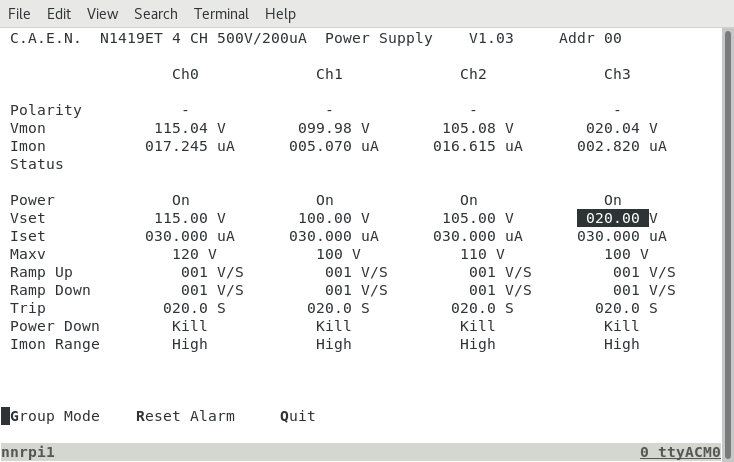Open the View menu
Image resolution: width=734 pixels, height=462 pixels.
(x=102, y=14)
